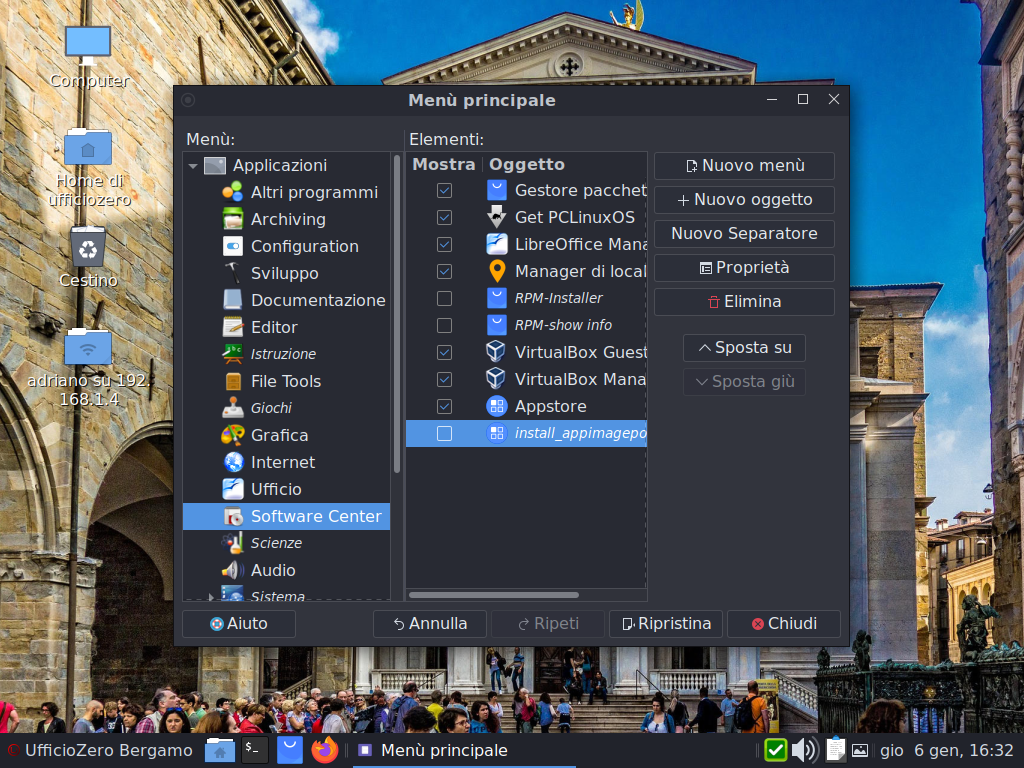This screenshot has width=1024, height=768.
Task: Uncheck the Gestore pacchetti checkbox
Action: point(444,190)
